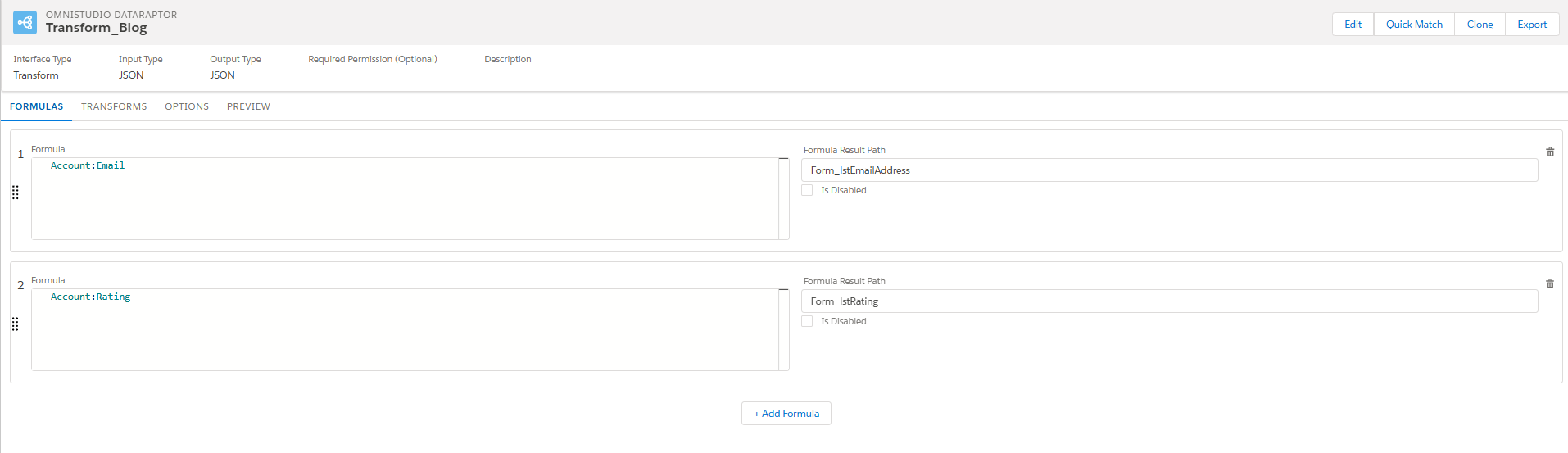This screenshot has width=1568, height=453.
Task: Focus the Form_lstRating result path field
Action: click(x=1169, y=301)
